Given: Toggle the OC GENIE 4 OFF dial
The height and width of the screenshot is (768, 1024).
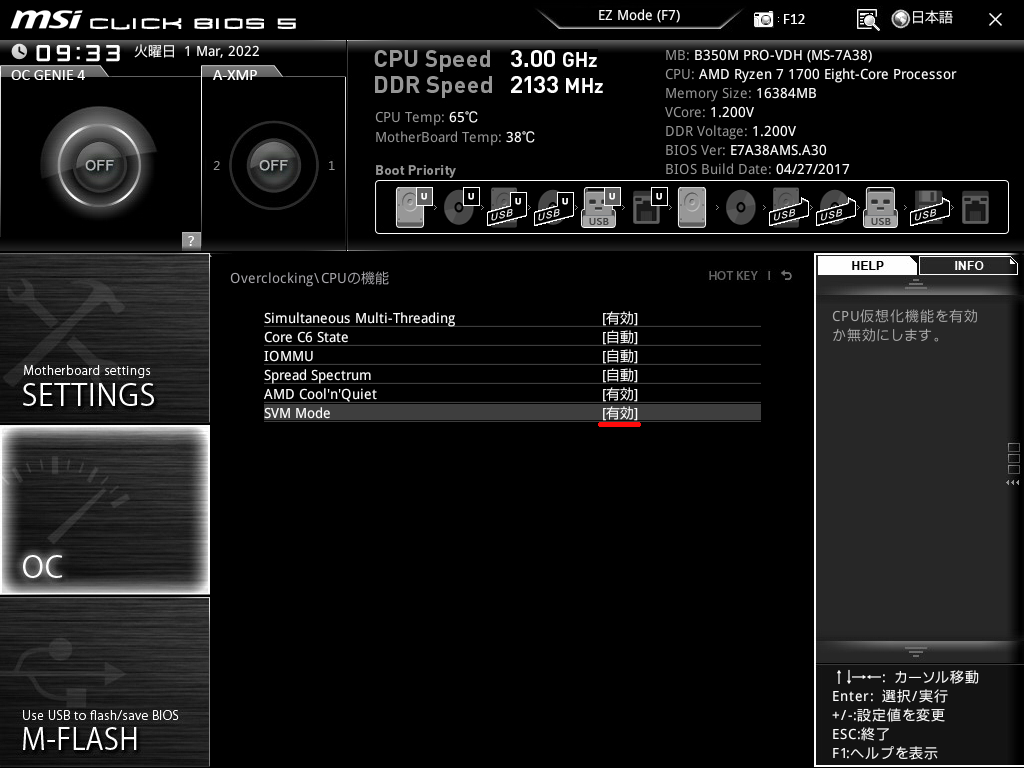Looking at the screenshot, I should click(x=97, y=163).
